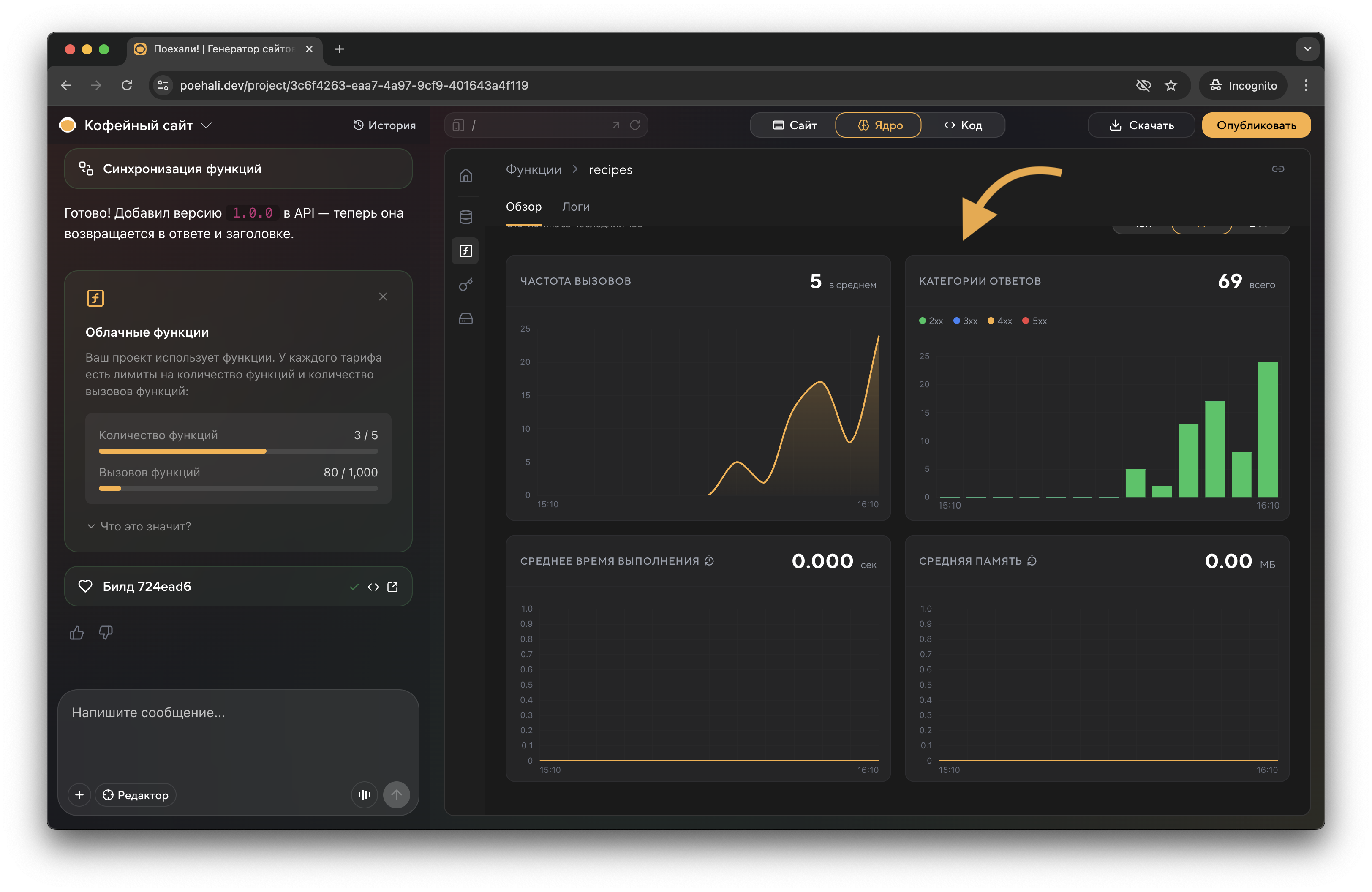Toggle the Редактор mode button
Viewport: 1372px width, 892px height.
[136, 794]
